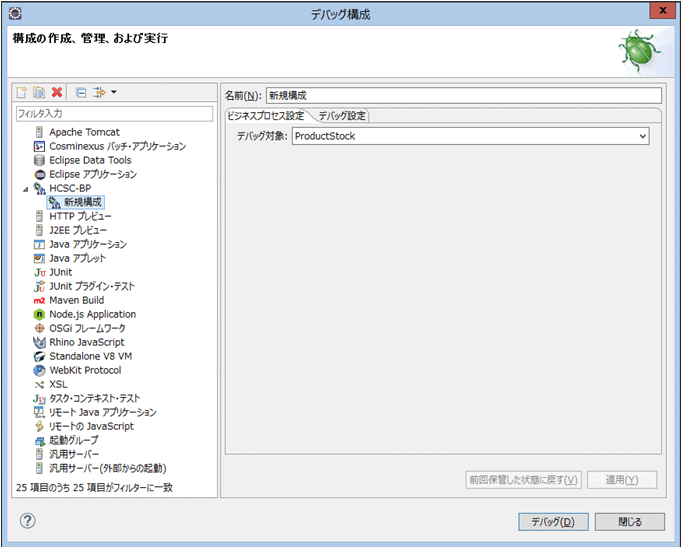The image size is (682, 548).
Task: Select the XSL tree label
Action: click(58, 384)
